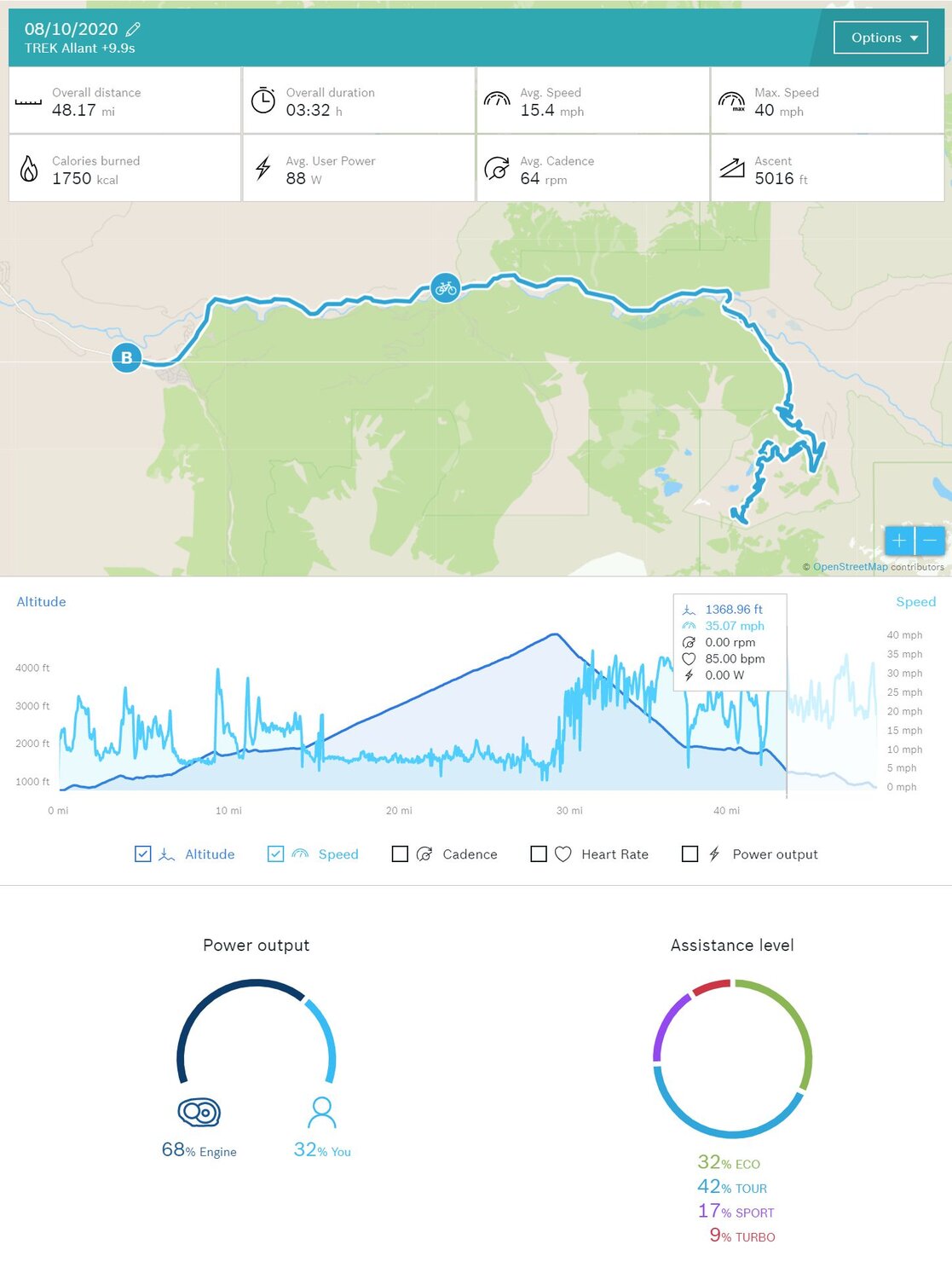Image resolution: width=952 pixels, height=1279 pixels.
Task: Open the Options dropdown menu
Action: pyautogui.click(x=880, y=38)
